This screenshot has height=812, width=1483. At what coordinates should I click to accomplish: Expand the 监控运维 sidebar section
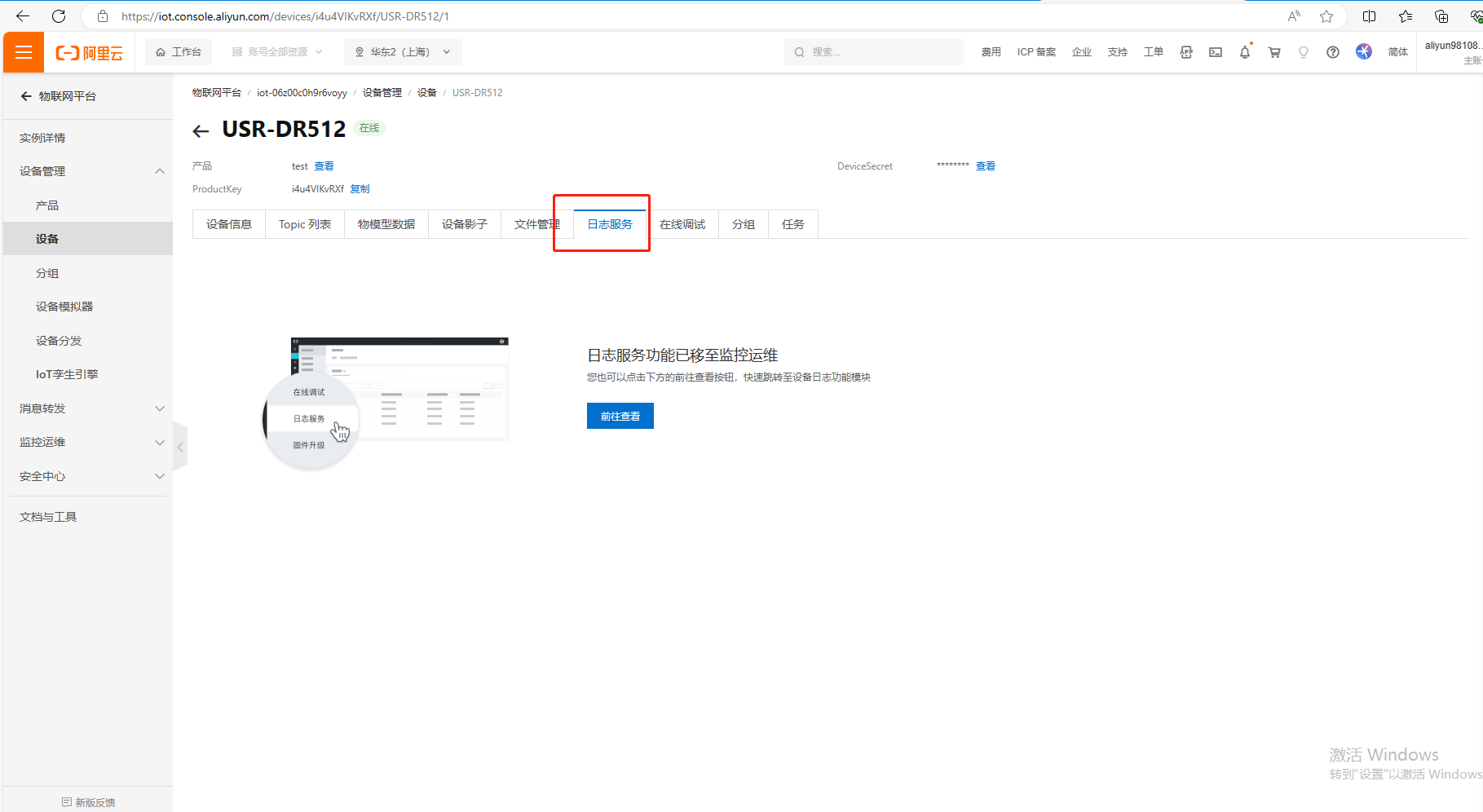(x=88, y=442)
